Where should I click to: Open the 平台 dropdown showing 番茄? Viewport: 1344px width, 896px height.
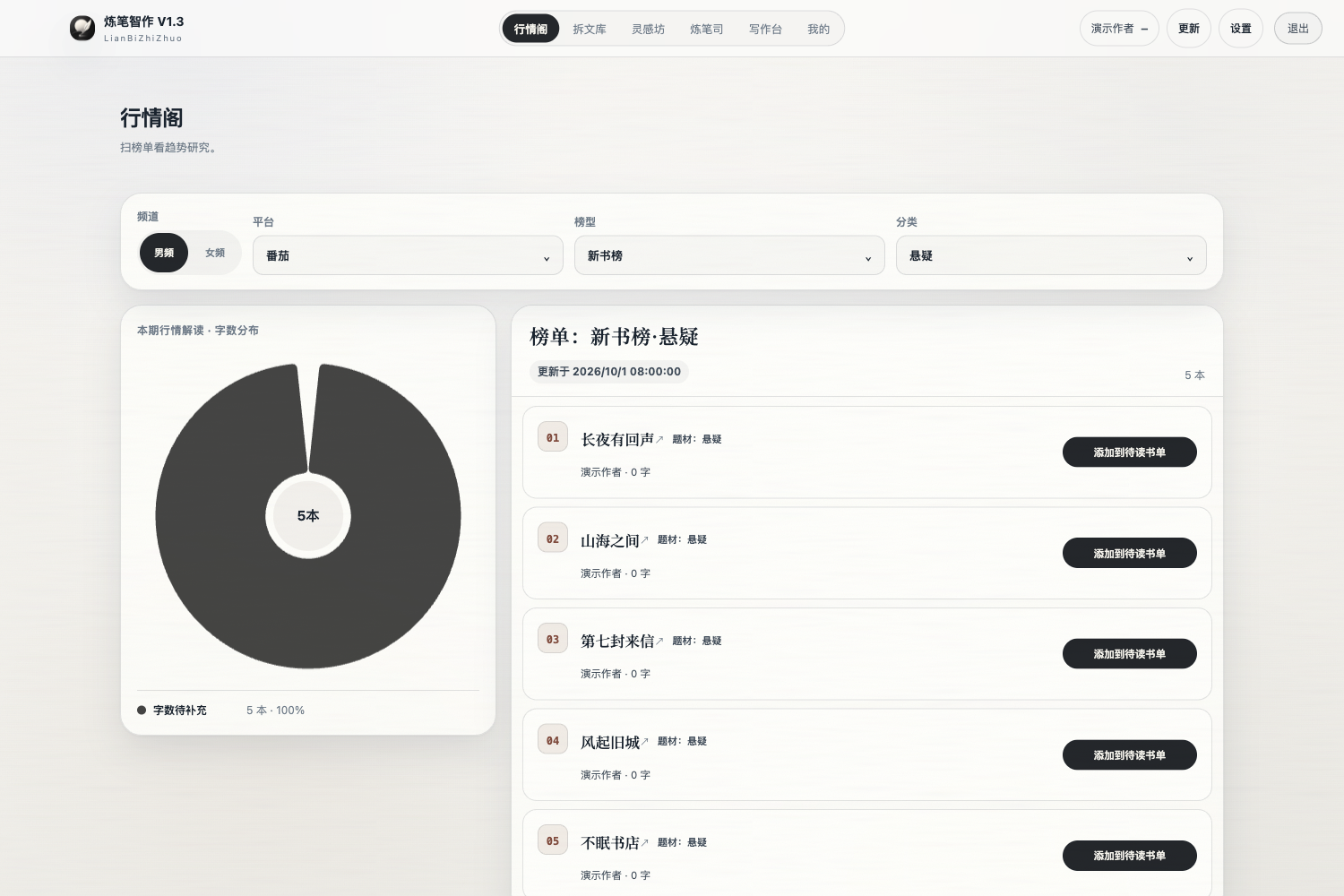coord(408,255)
